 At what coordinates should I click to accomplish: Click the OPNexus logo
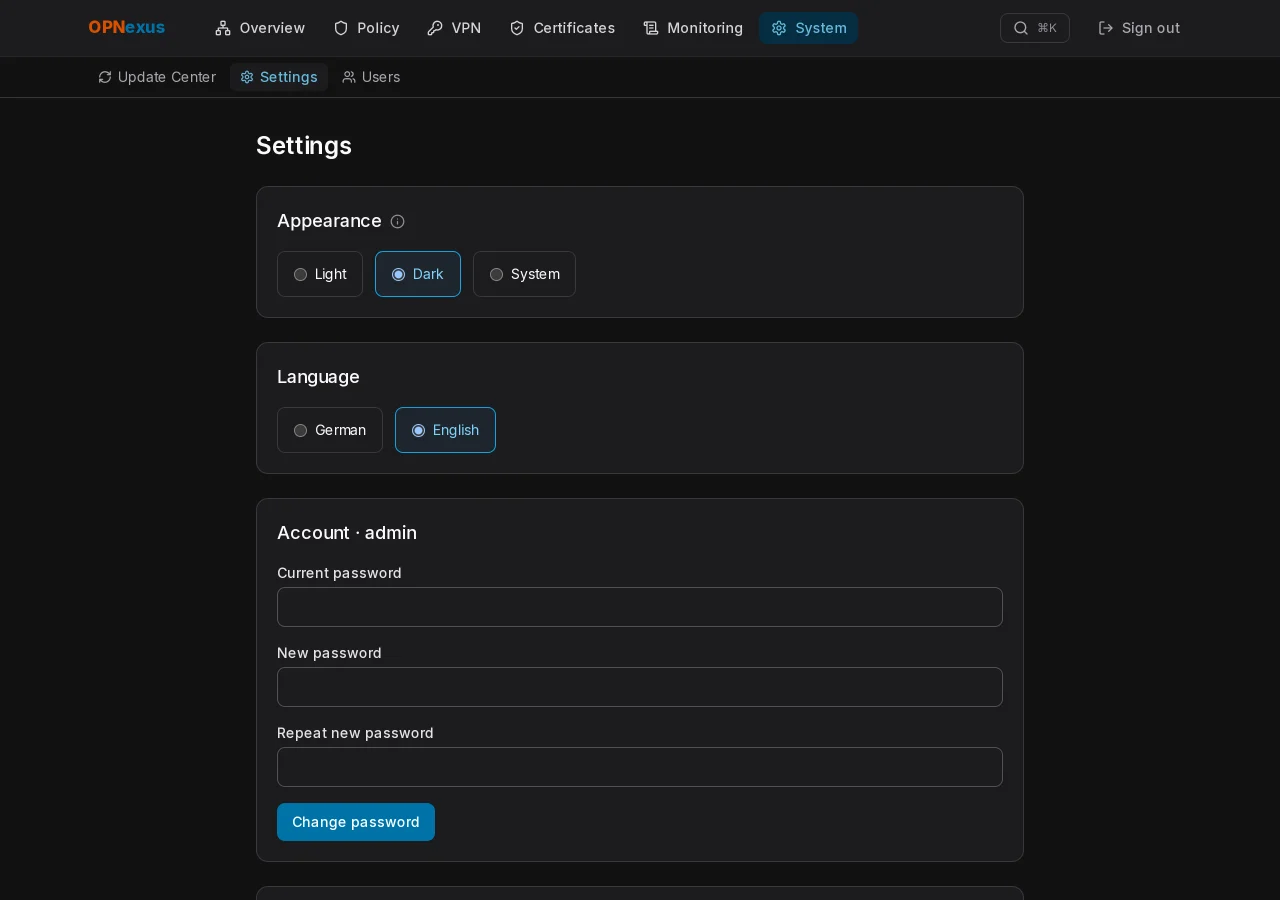pos(127,28)
